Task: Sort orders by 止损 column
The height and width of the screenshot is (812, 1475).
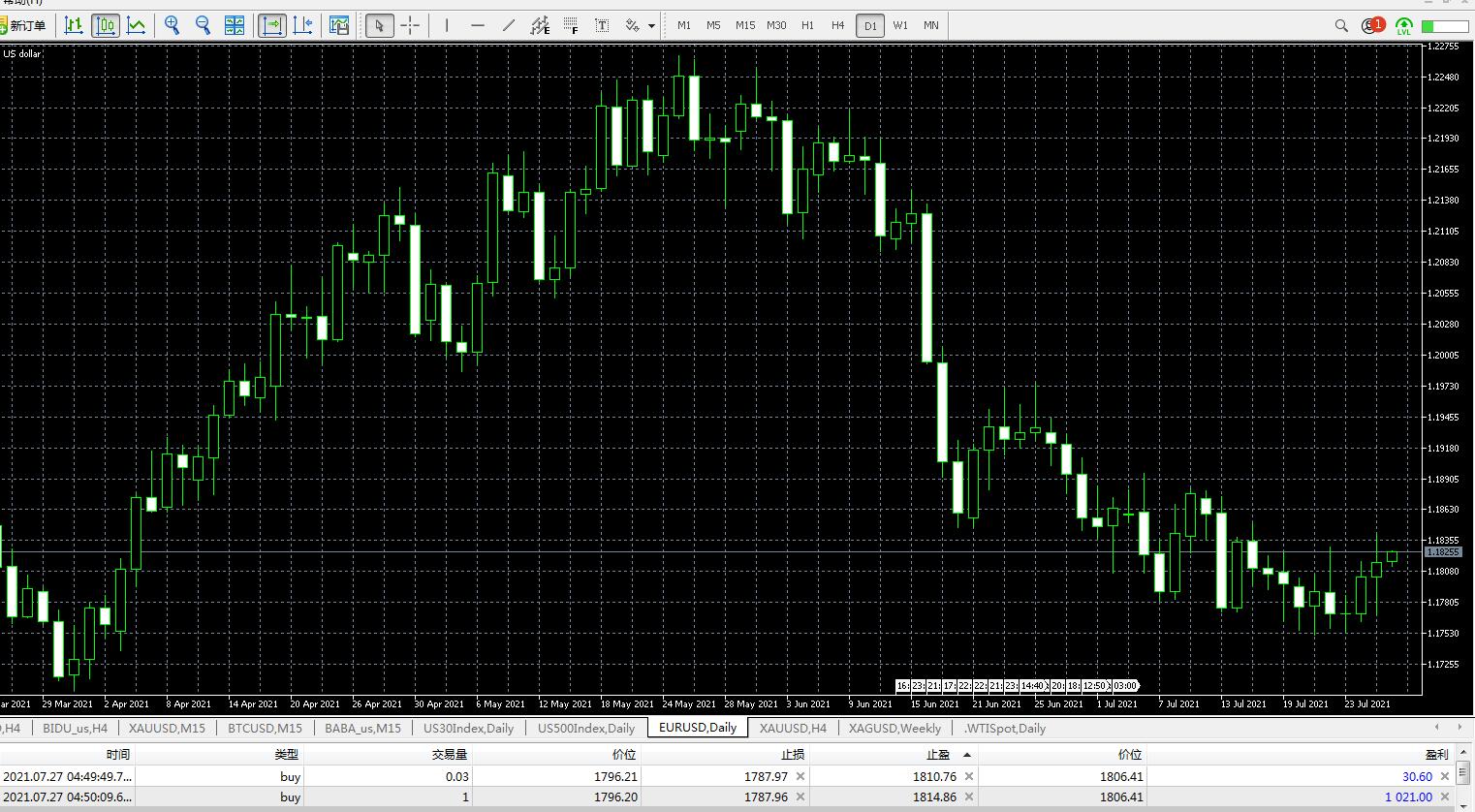Action: [725, 754]
